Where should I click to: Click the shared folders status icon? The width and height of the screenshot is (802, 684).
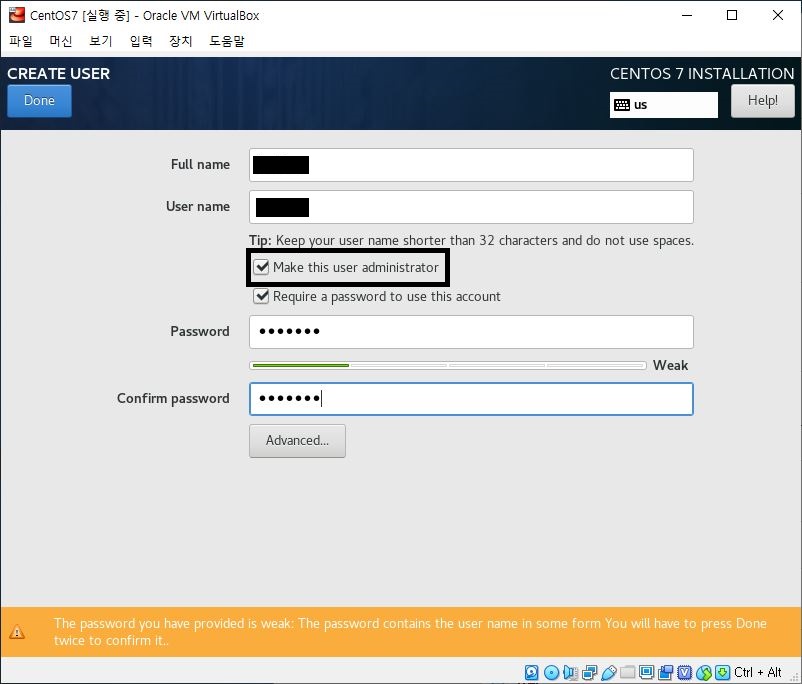coord(628,672)
